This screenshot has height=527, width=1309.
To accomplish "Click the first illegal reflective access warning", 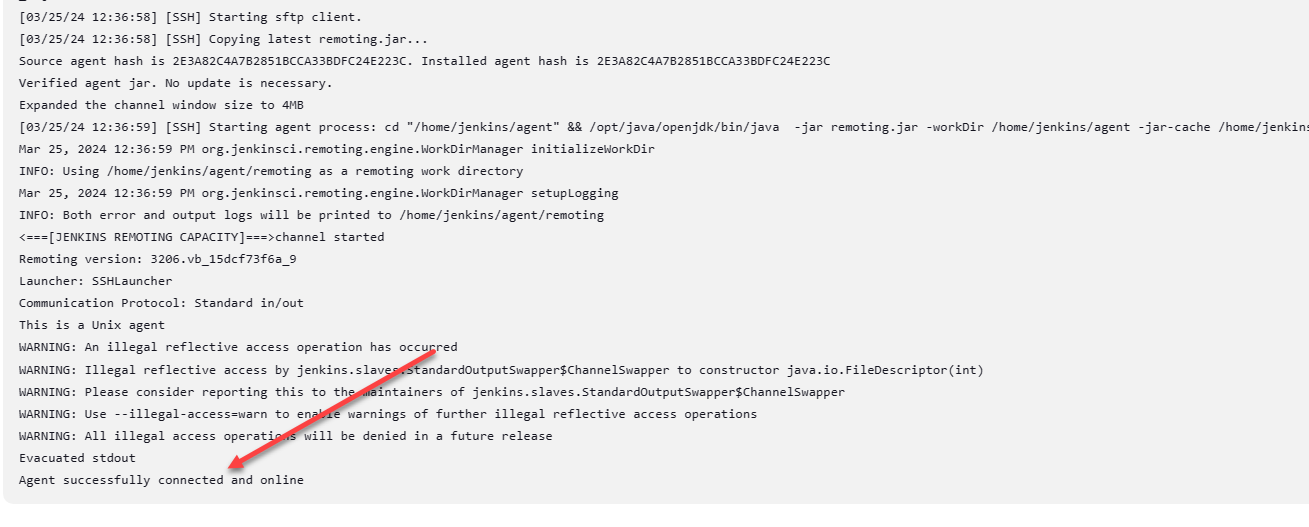I will (x=238, y=347).
